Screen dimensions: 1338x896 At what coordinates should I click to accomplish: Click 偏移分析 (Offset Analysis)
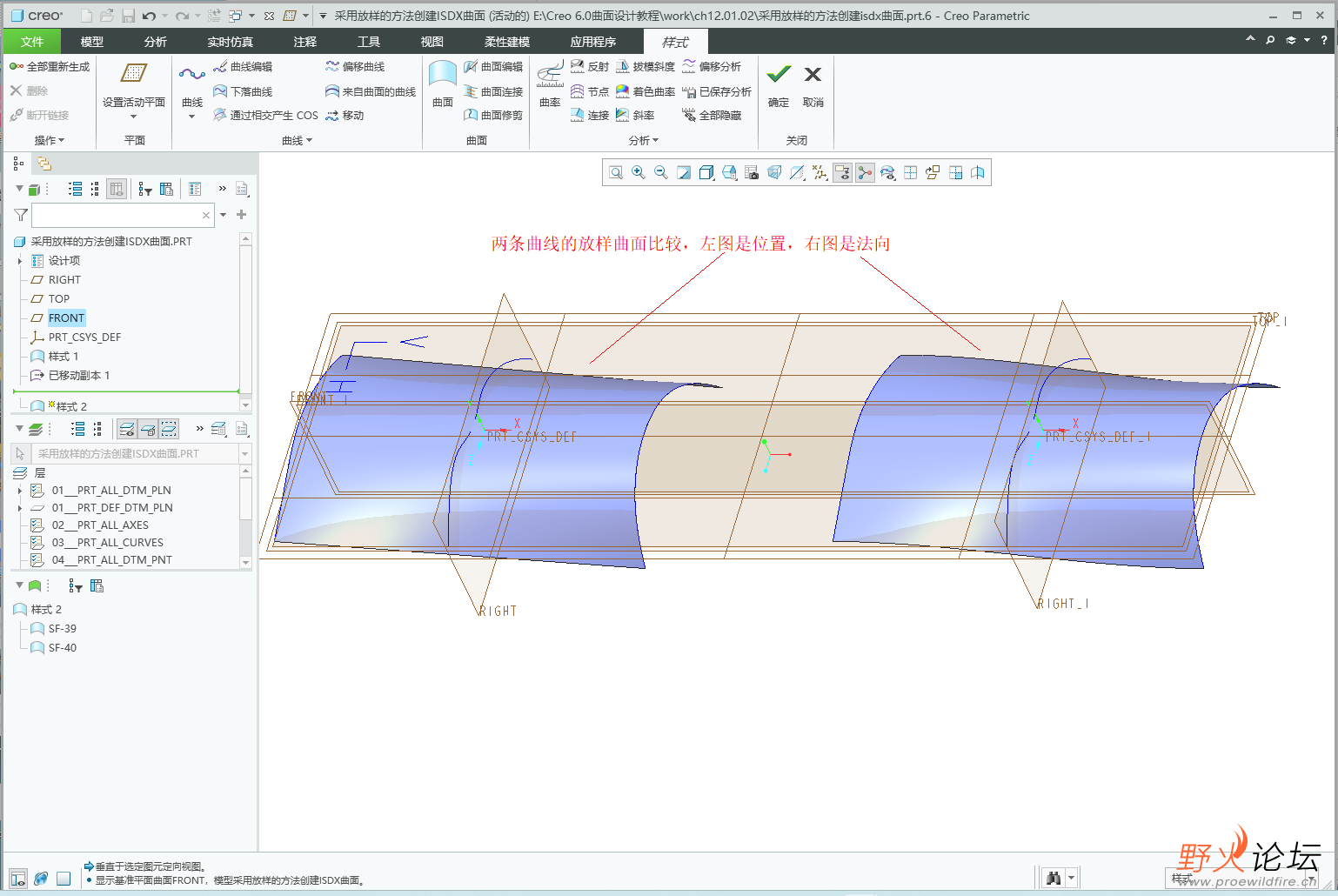click(712, 67)
